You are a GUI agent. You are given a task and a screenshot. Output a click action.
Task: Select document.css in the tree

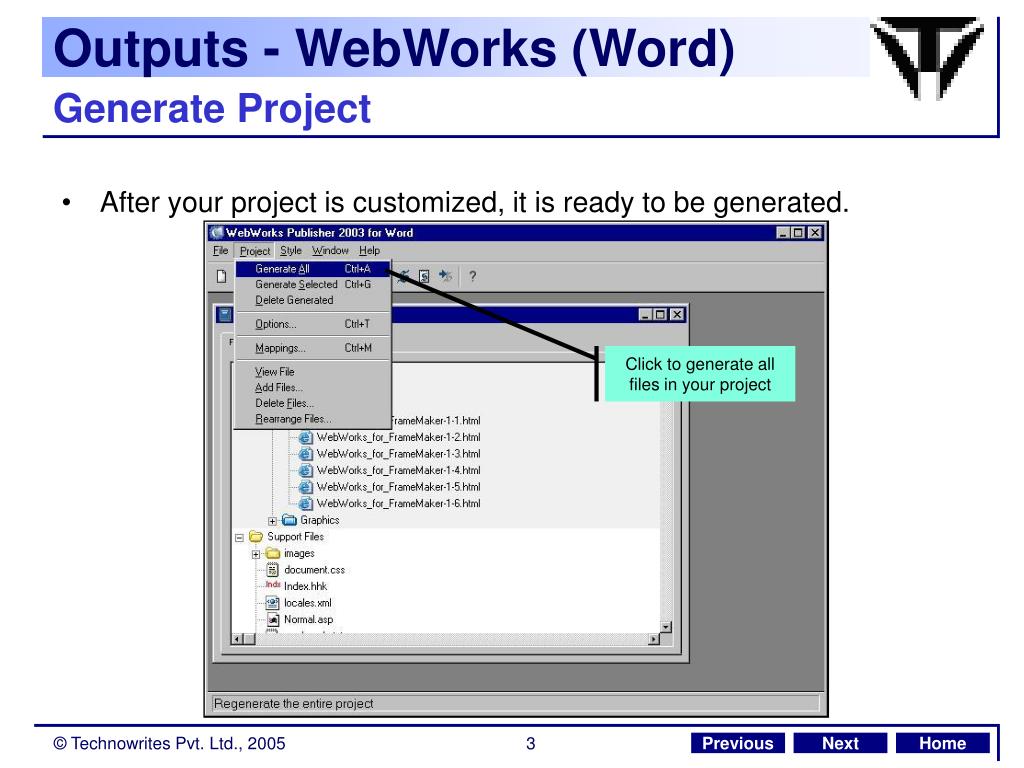(314, 569)
